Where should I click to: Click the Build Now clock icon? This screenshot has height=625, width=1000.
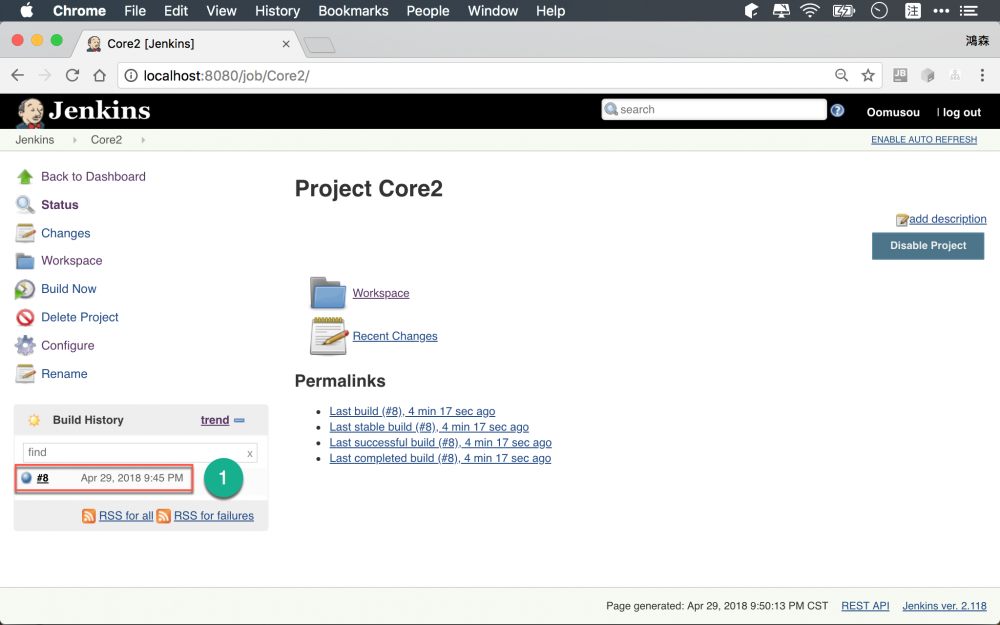24,289
